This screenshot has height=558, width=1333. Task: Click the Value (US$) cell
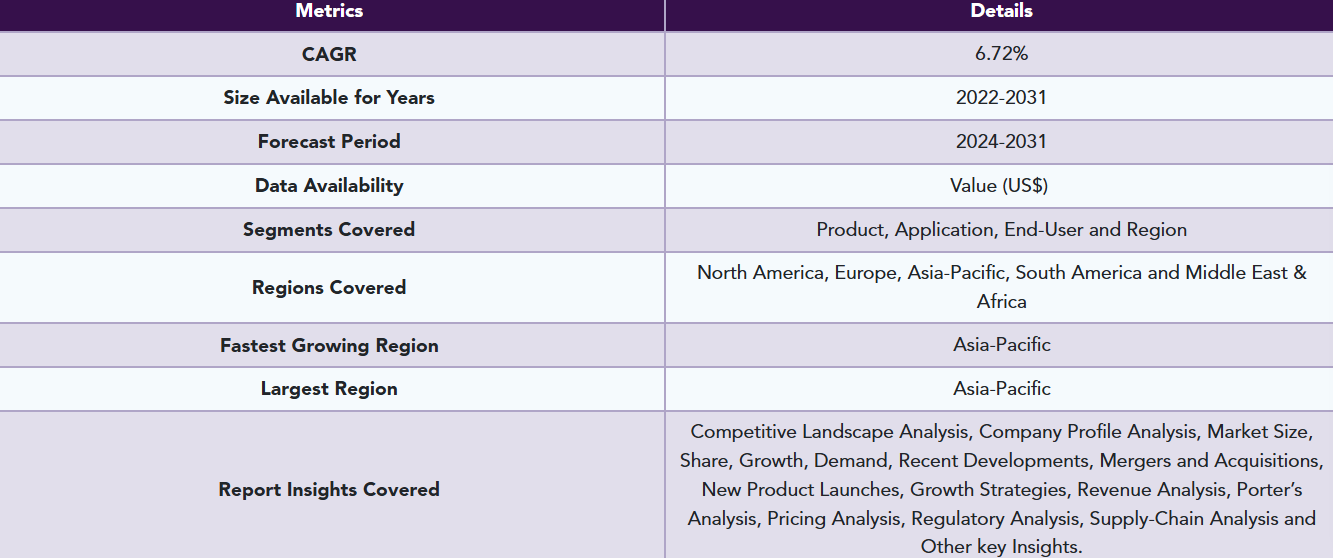(999, 186)
